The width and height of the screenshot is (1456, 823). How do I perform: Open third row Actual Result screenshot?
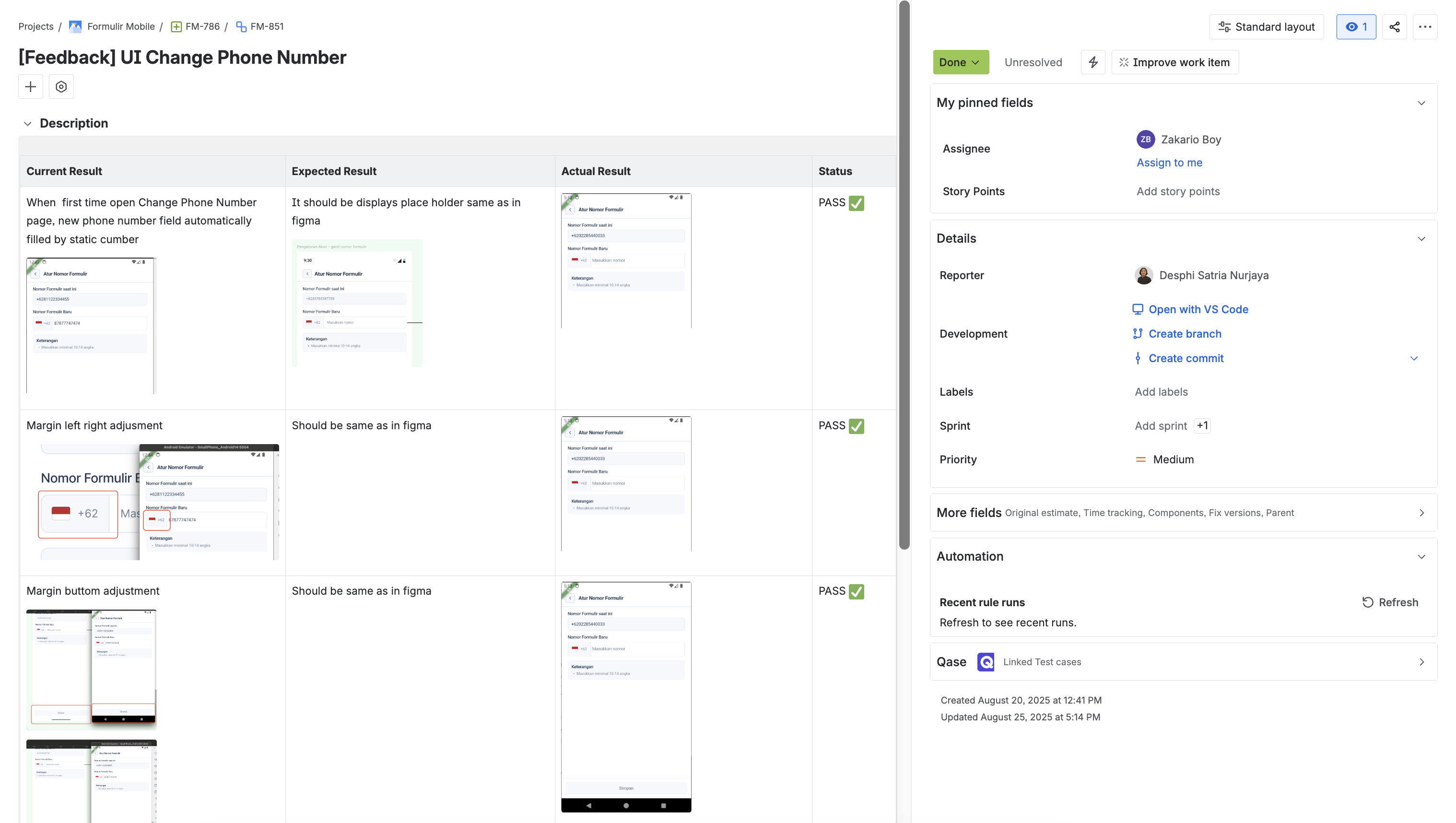[626, 697]
